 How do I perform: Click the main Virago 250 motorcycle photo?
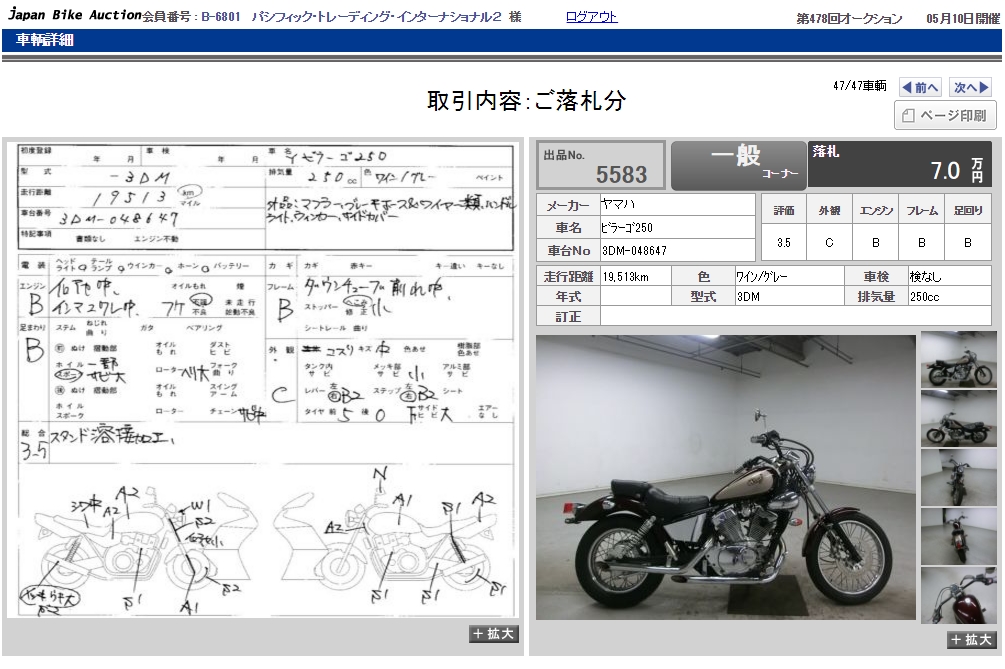tap(725, 477)
